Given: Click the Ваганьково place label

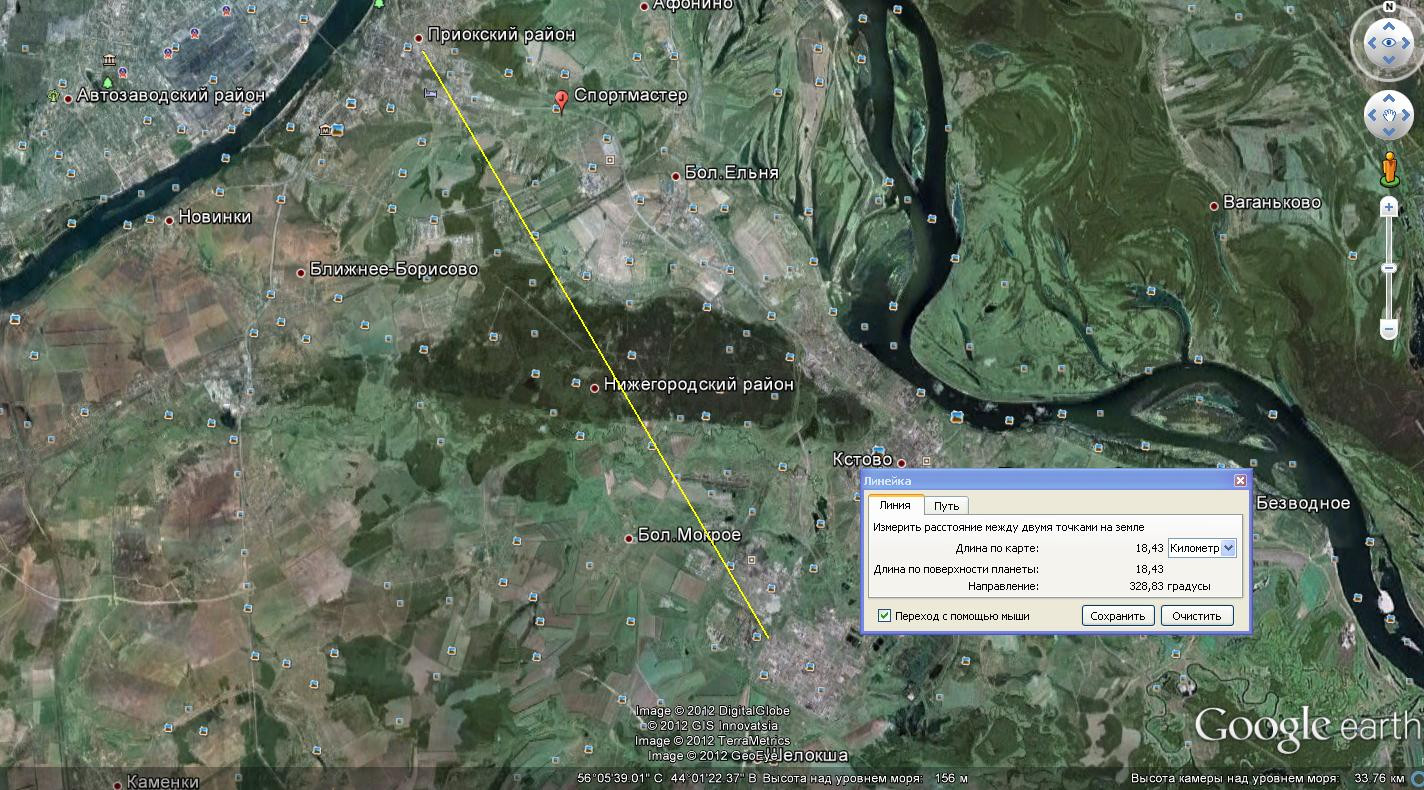Looking at the screenshot, I should point(1273,203).
